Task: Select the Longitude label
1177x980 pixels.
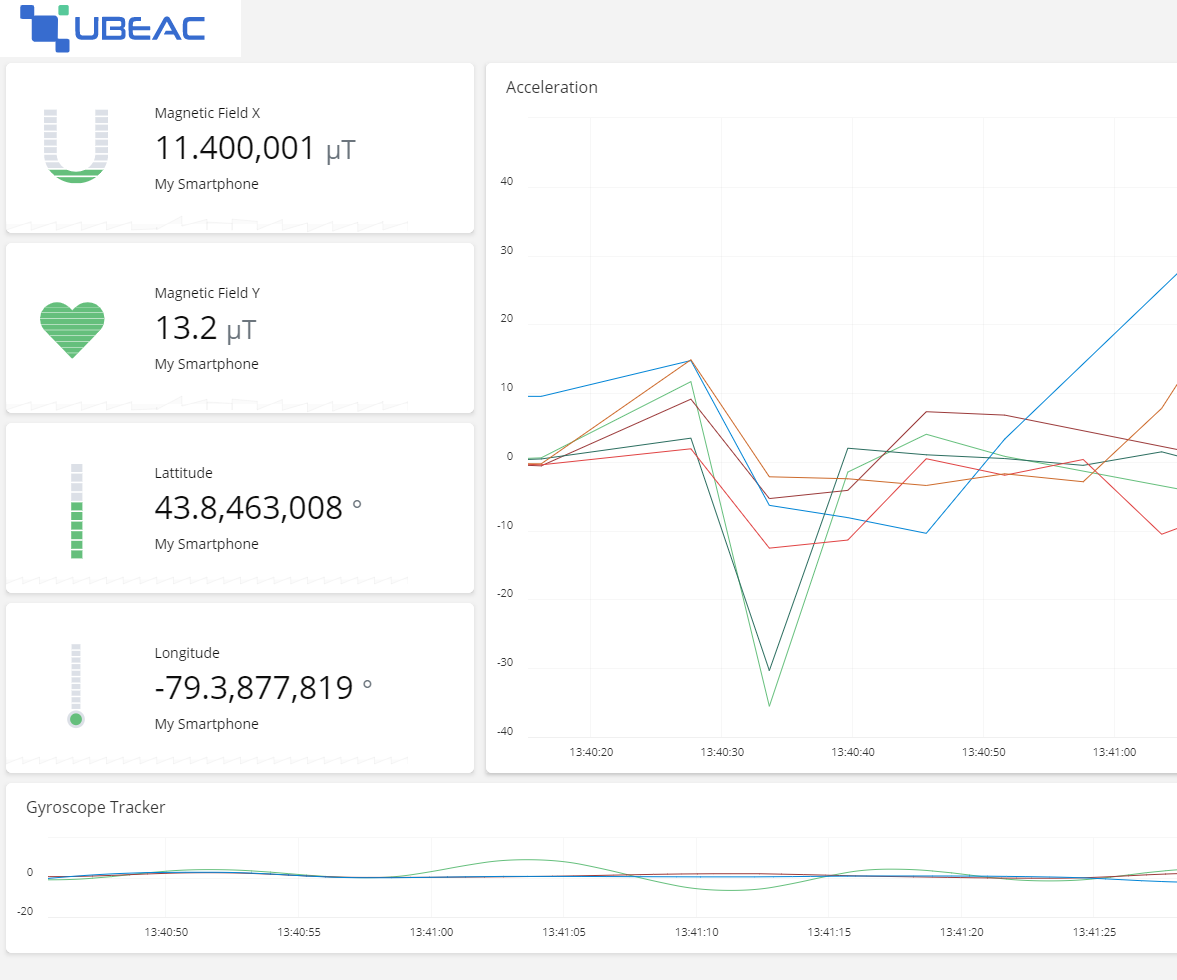Action: point(187,654)
